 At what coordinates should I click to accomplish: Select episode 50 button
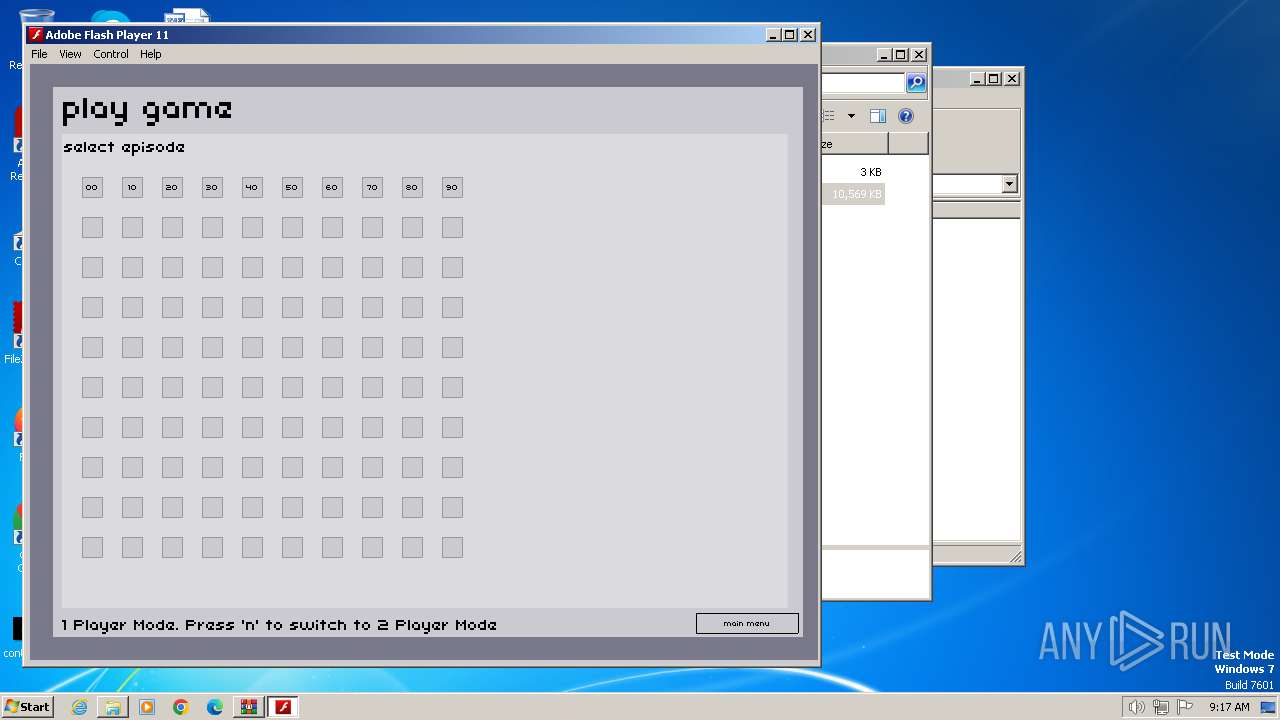292,187
